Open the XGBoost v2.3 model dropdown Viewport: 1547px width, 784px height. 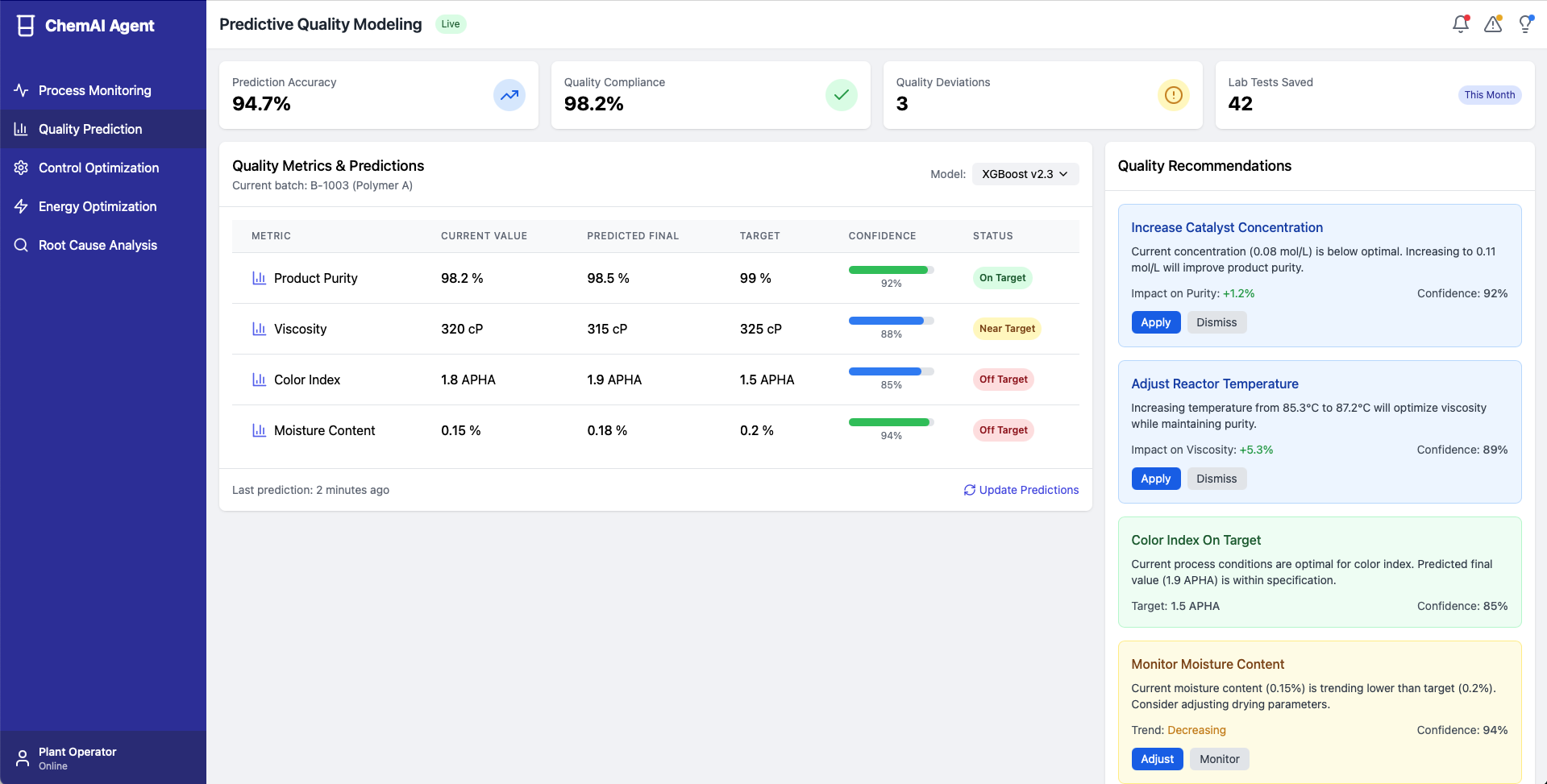tap(1025, 174)
